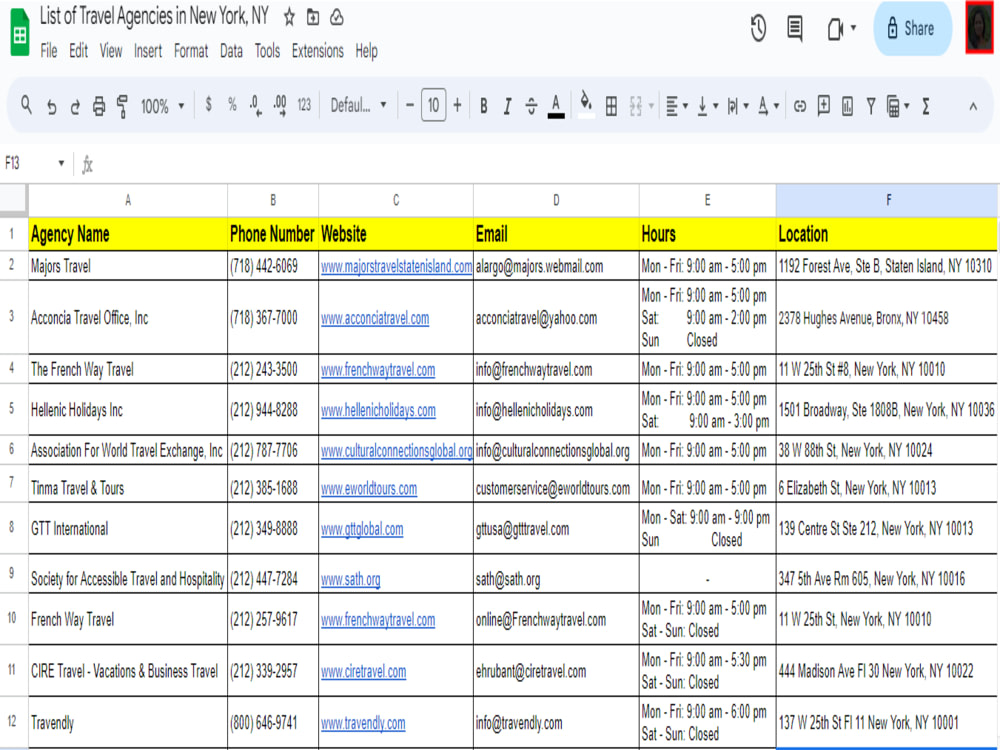The height and width of the screenshot is (750, 1000).
Task: Decrease decimal places
Action: pos(256,105)
